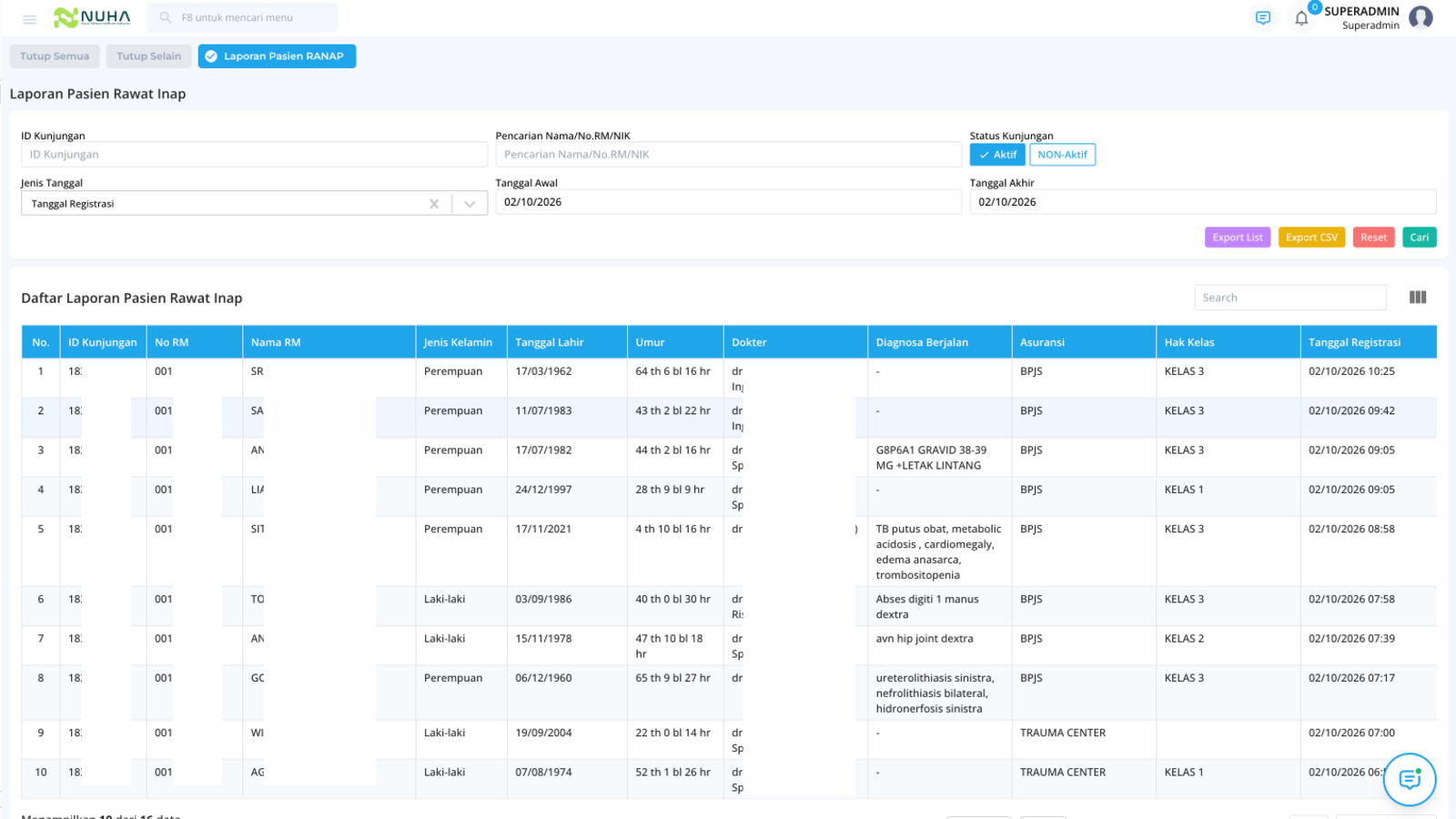Focus the ID Kunjungan input field

coord(254,155)
